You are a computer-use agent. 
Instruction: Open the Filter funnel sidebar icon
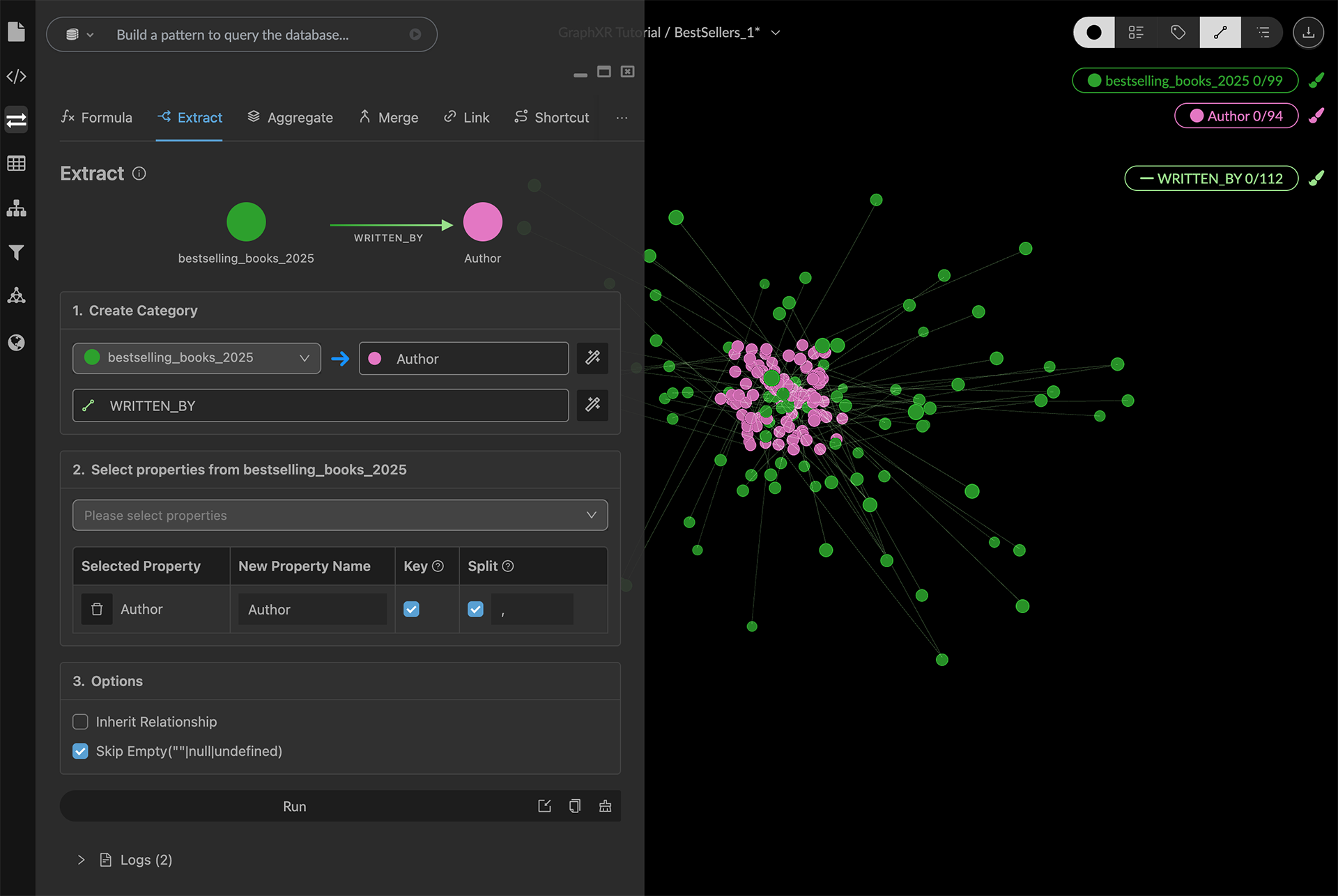click(x=16, y=252)
